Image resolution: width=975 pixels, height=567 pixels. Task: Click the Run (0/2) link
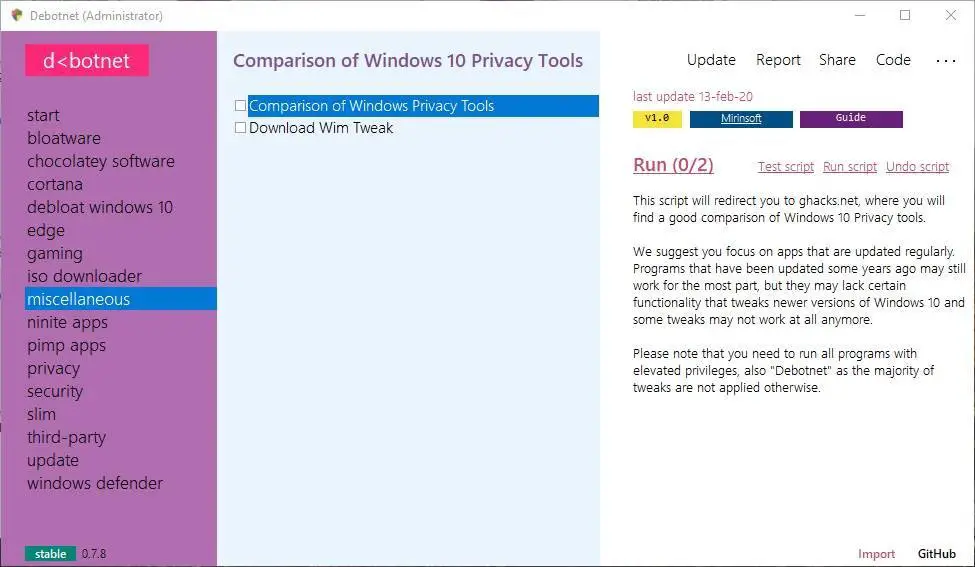(x=673, y=165)
